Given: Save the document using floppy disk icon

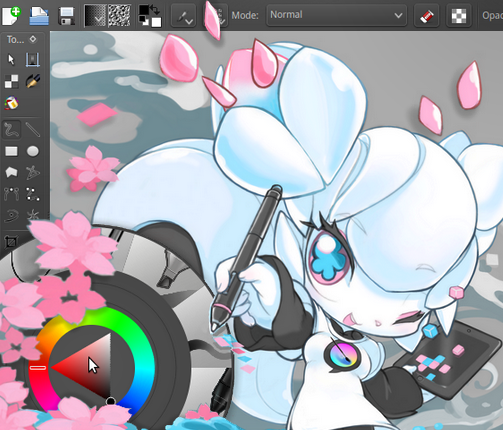Looking at the screenshot, I should [x=66, y=16].
